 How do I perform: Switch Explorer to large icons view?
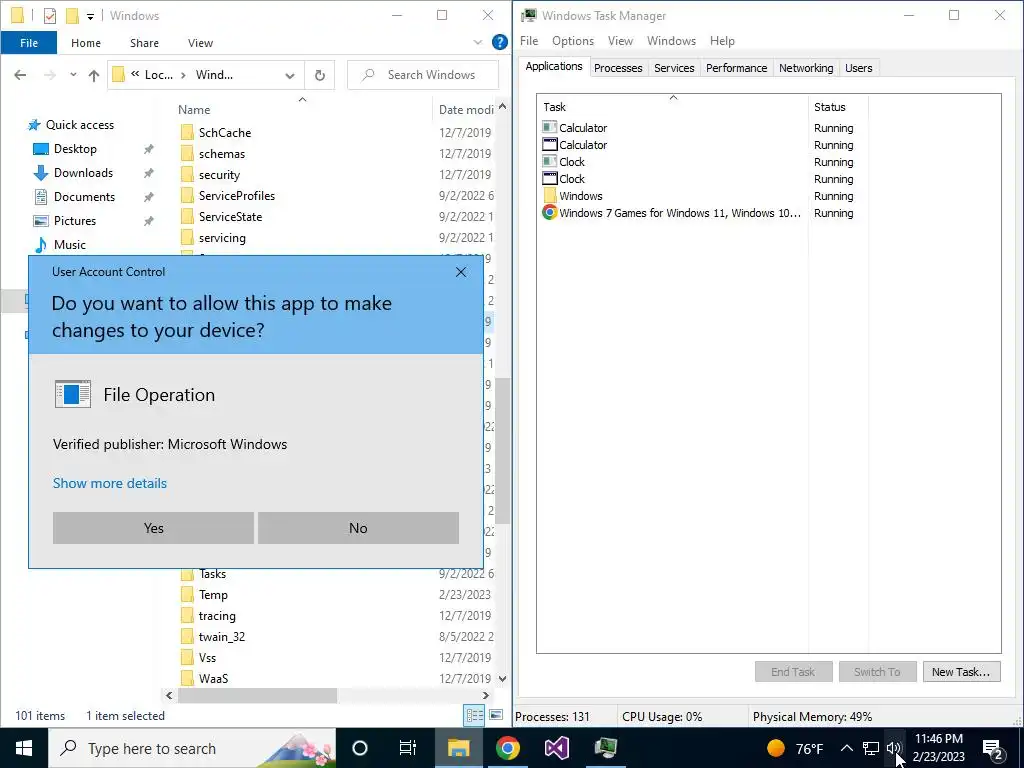click(496, 716)
